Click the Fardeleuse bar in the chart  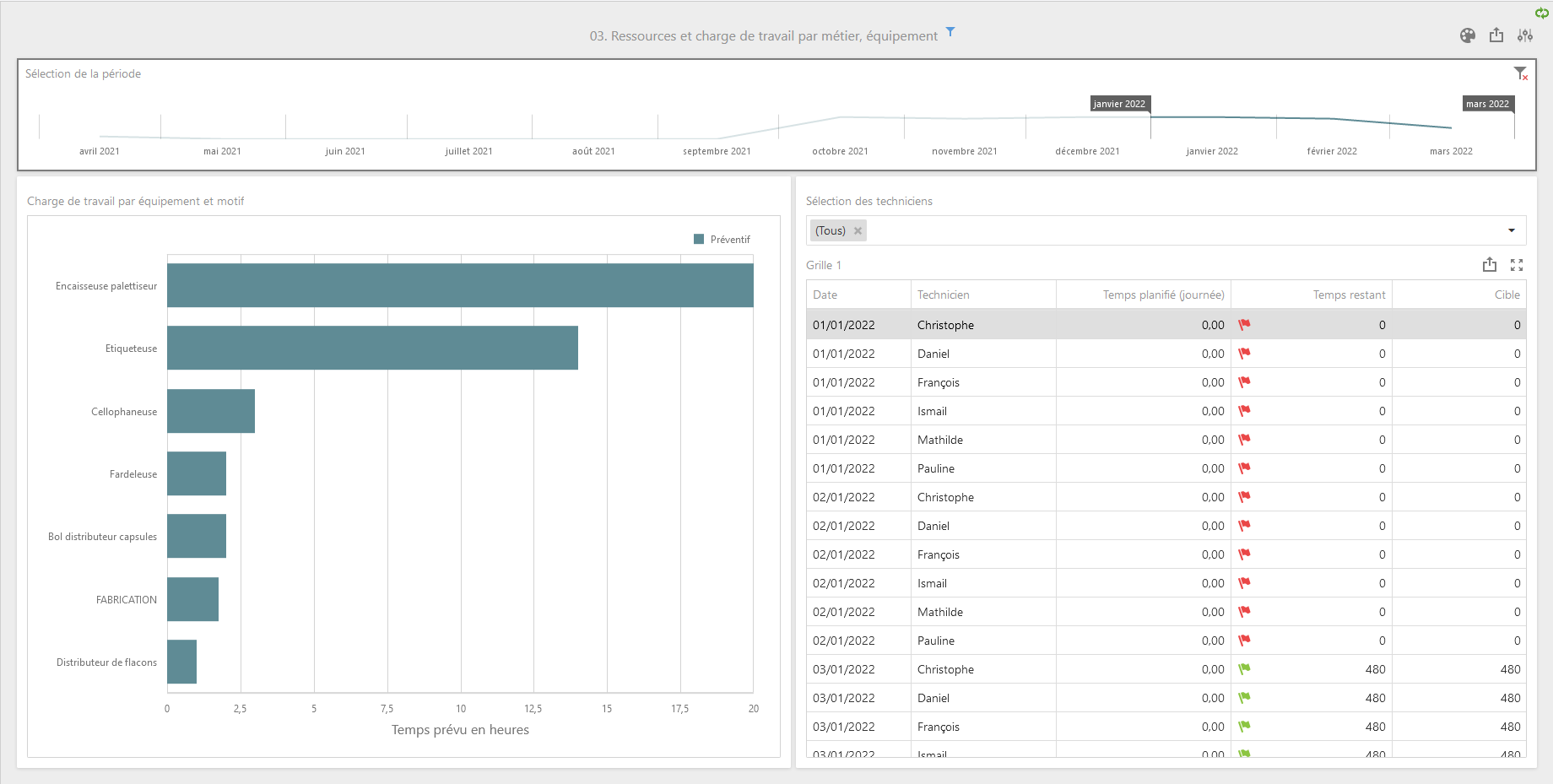(x=197, y=473)
